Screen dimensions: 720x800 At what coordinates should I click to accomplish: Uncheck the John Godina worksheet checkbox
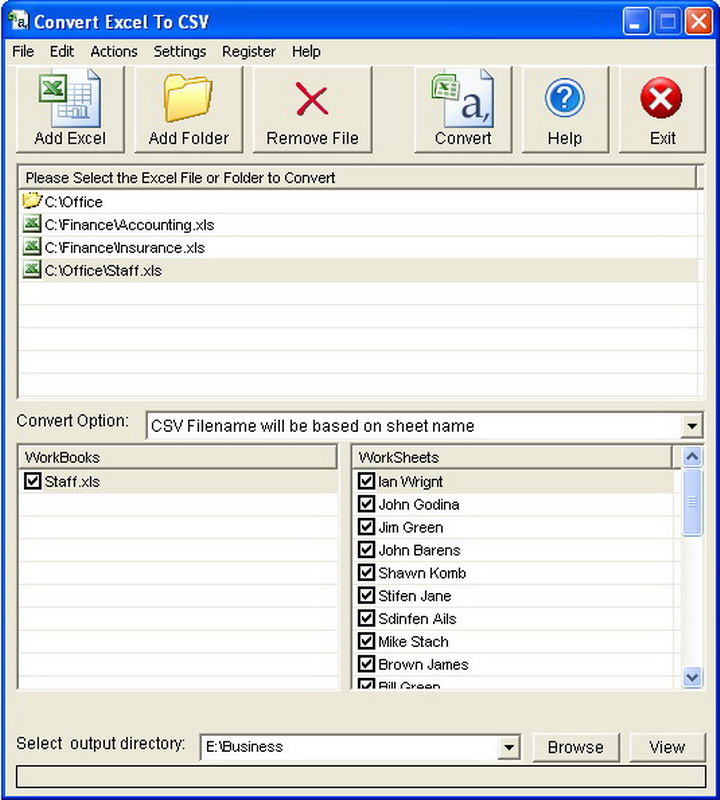(x=366, y=504)
